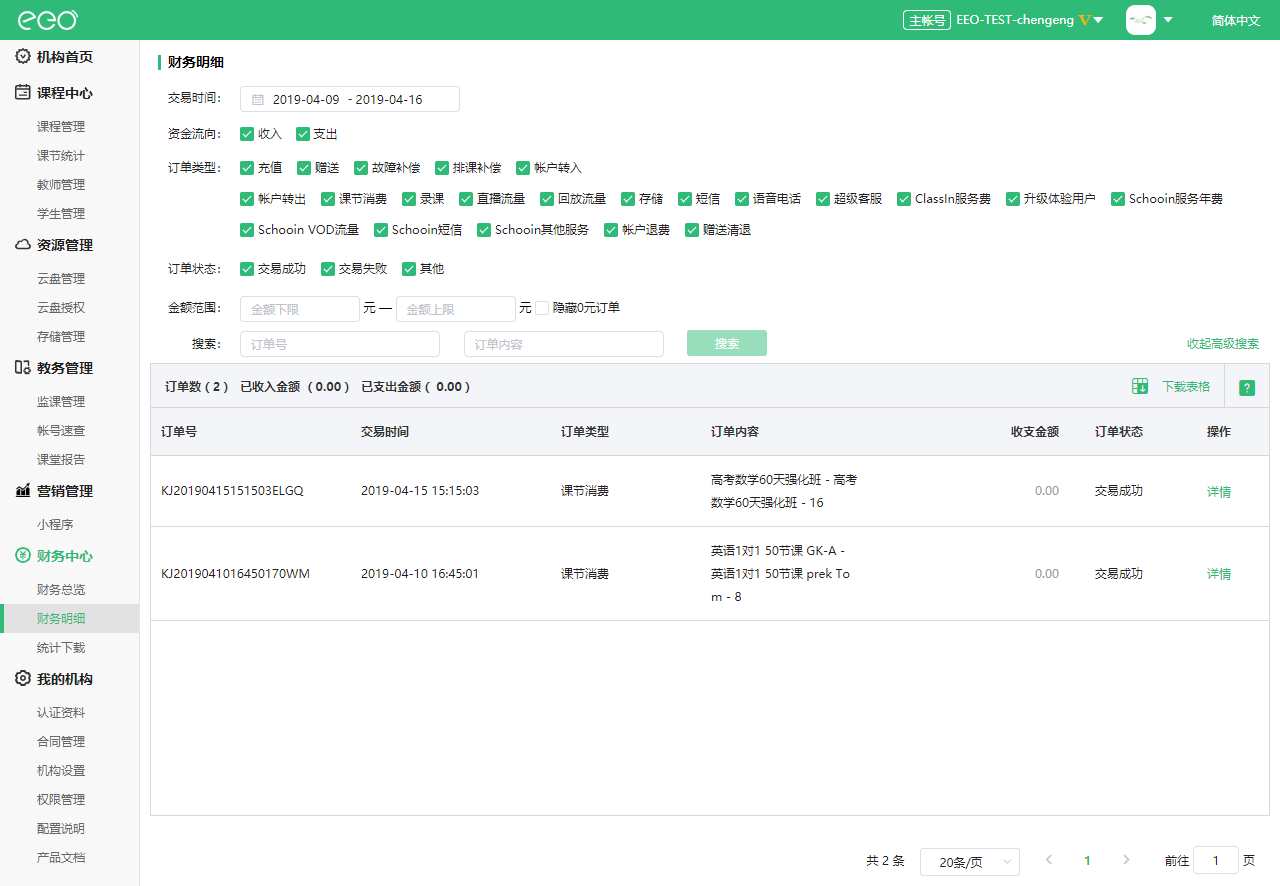Toggle the Schooin短信 checkbox
The width and height of the screenshot is (1280, 886).
[x=381, y=230]
